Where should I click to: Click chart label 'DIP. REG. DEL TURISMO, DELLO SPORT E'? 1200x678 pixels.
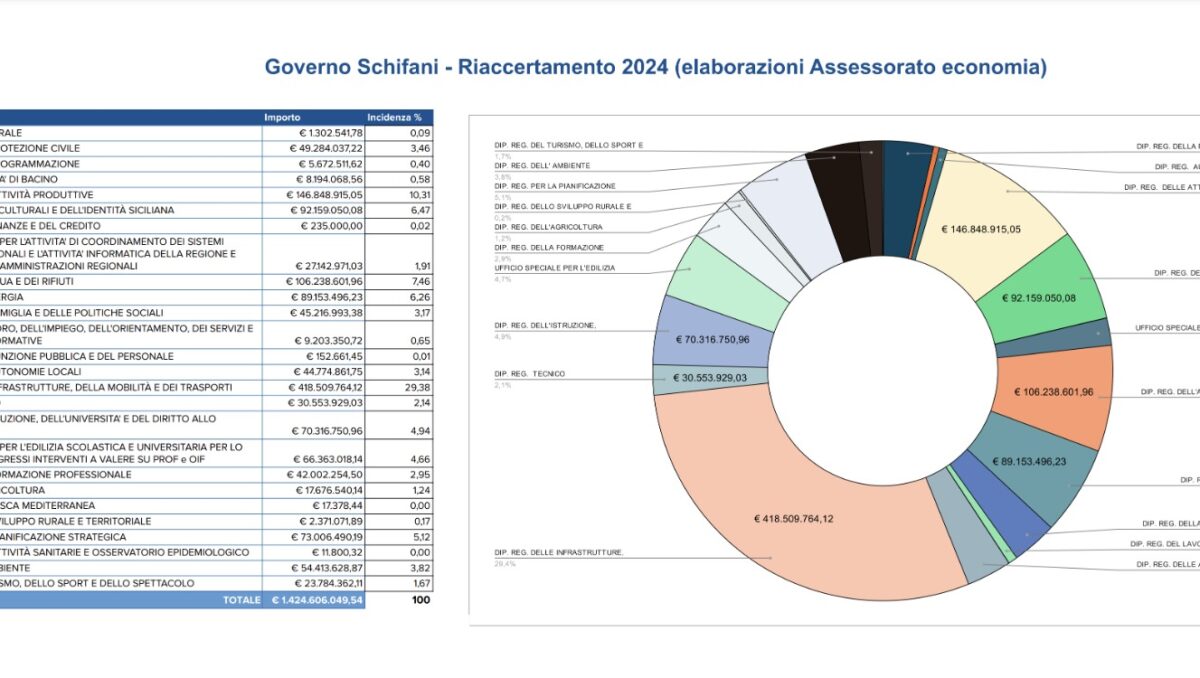click(568, 145)
